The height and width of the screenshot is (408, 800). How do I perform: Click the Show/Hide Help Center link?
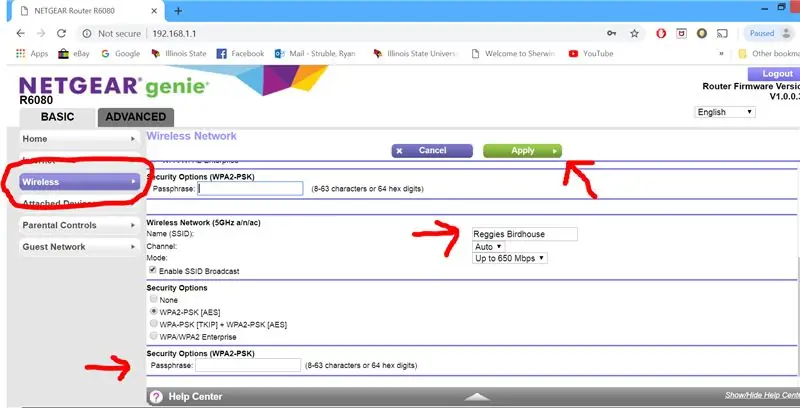click(762, 395)
